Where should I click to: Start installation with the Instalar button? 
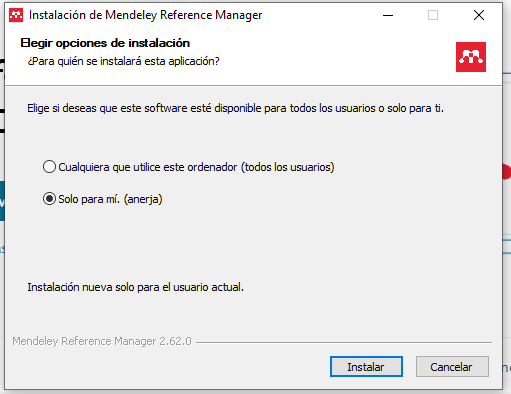[x=366, y=367]
